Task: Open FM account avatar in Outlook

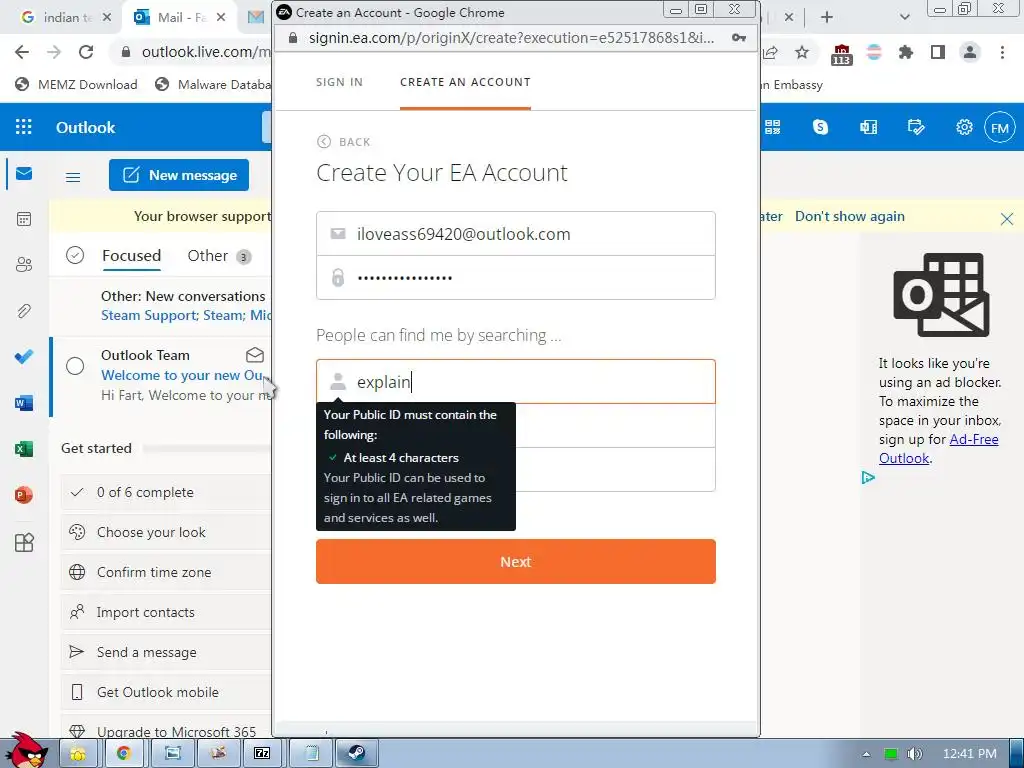Action: pos(1000,127)
